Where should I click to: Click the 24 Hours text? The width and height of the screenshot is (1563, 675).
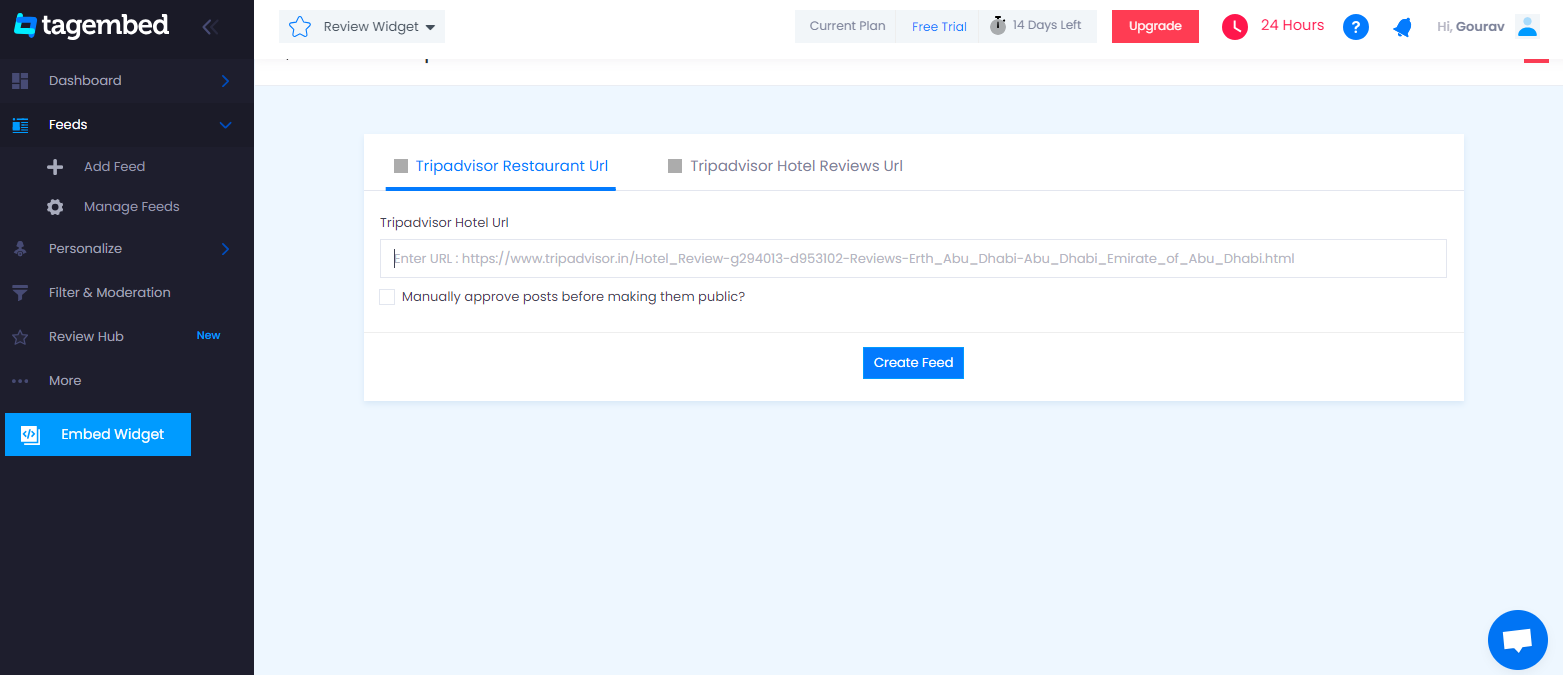point(1292,26)
